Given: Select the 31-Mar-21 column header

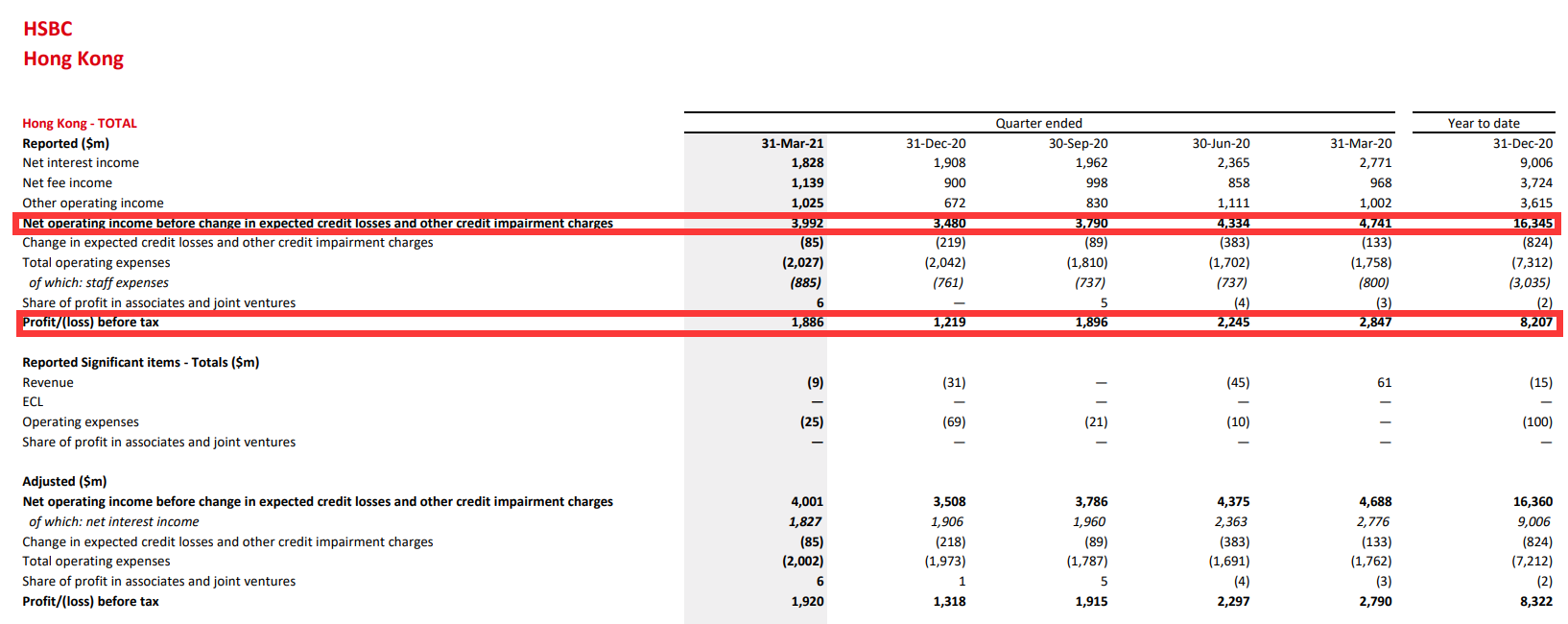Looking at the screenshot, I should tap(792, 143).
